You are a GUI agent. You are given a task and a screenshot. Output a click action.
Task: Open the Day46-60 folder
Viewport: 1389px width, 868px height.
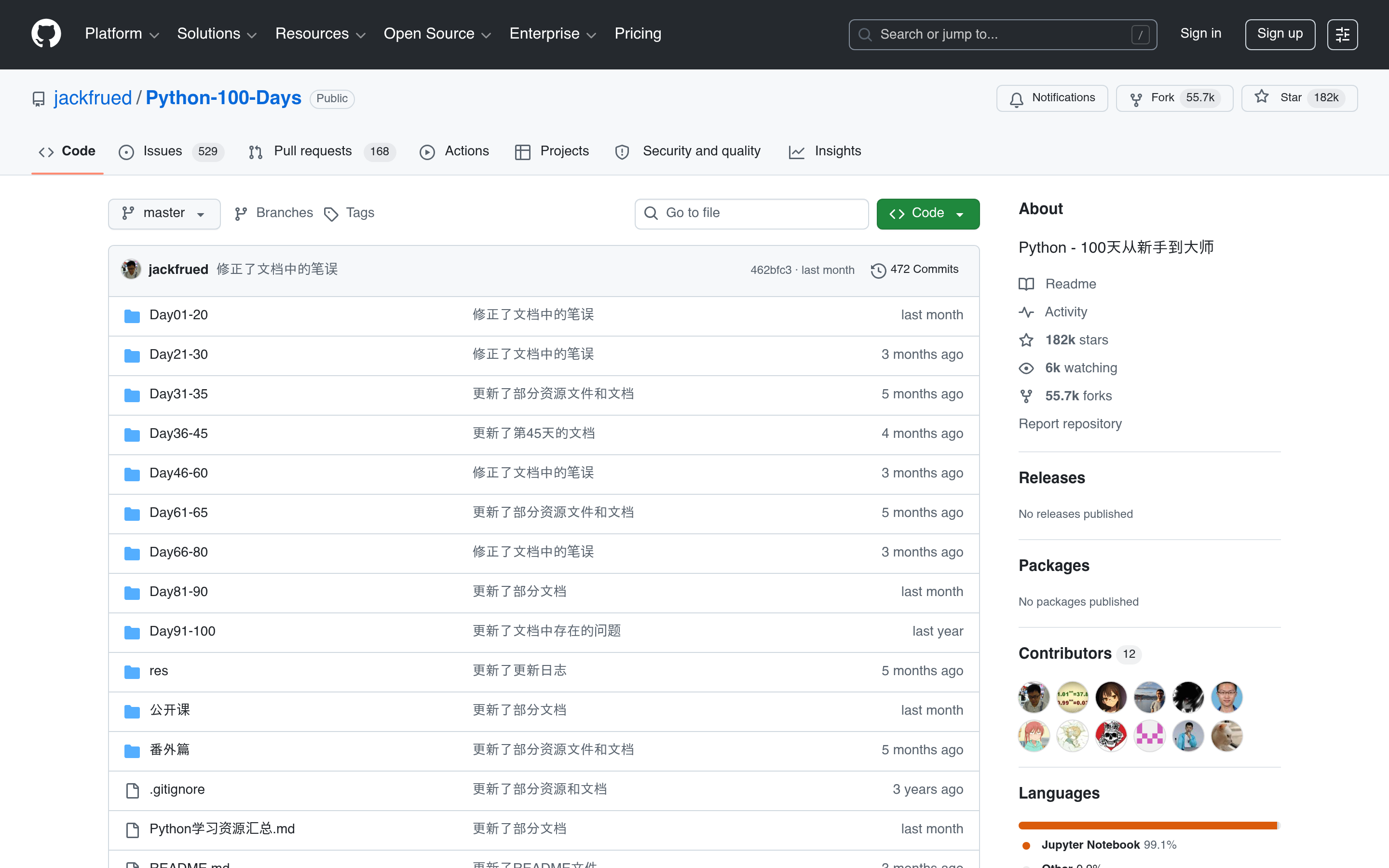(178, 474)
